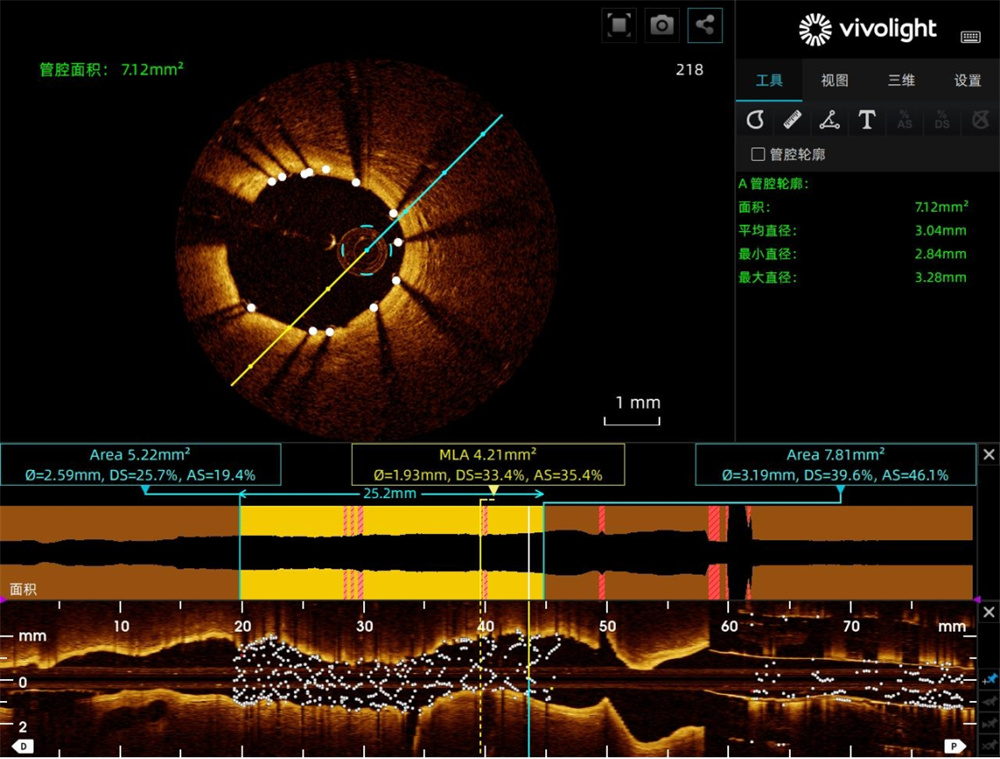The width and height of the screenshot is (1000, 759).
Task: Click frame number 218
Action: point(689,70)
